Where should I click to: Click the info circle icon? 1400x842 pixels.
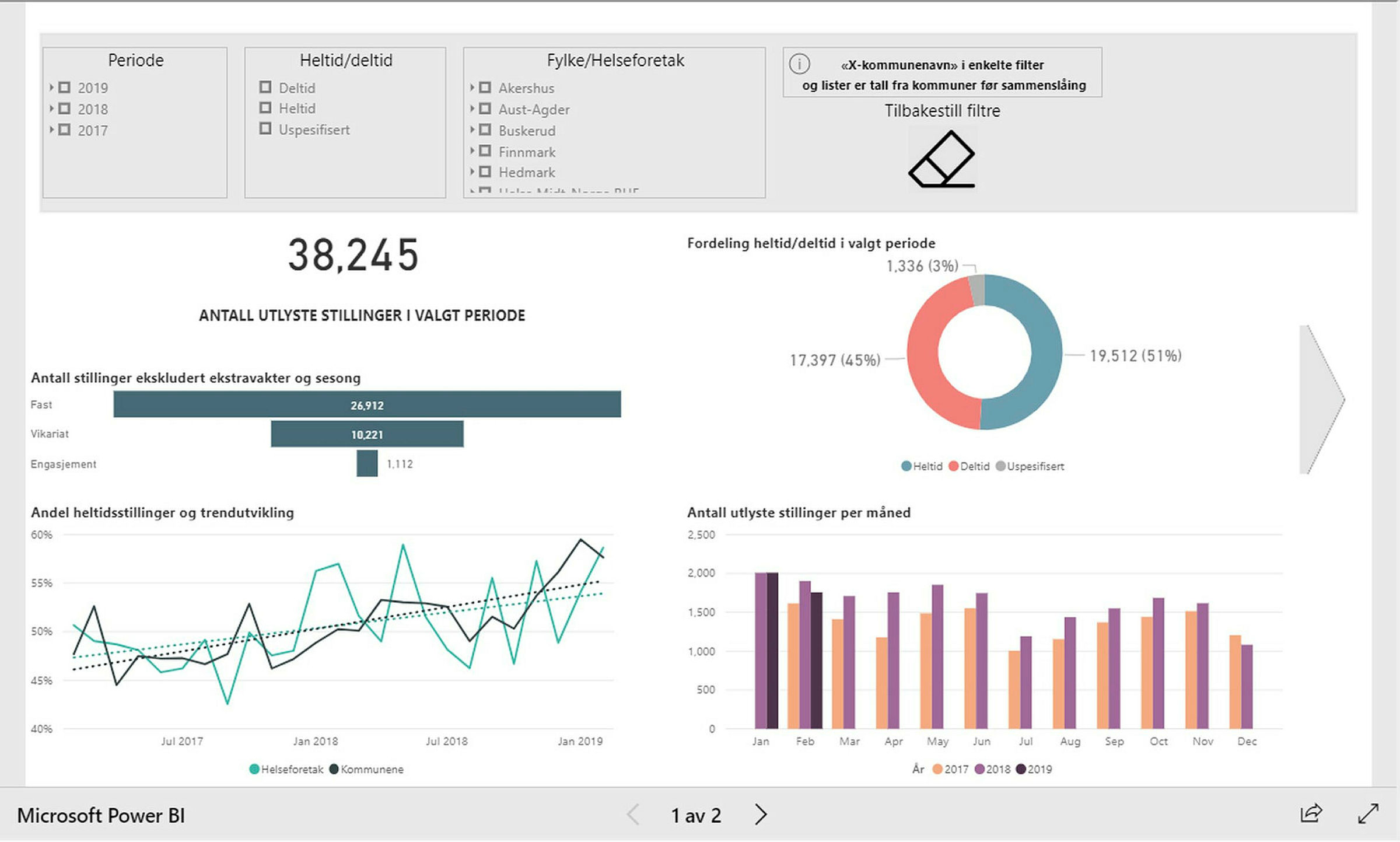(x=799, y=64)
